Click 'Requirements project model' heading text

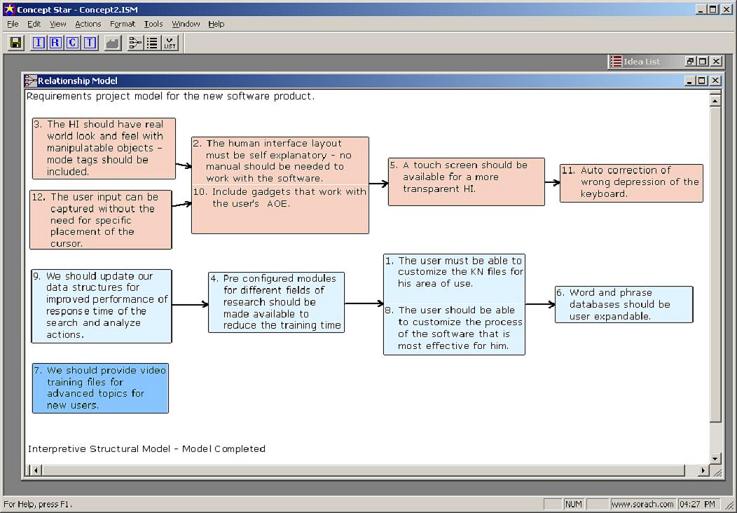[x=170, y=96]
